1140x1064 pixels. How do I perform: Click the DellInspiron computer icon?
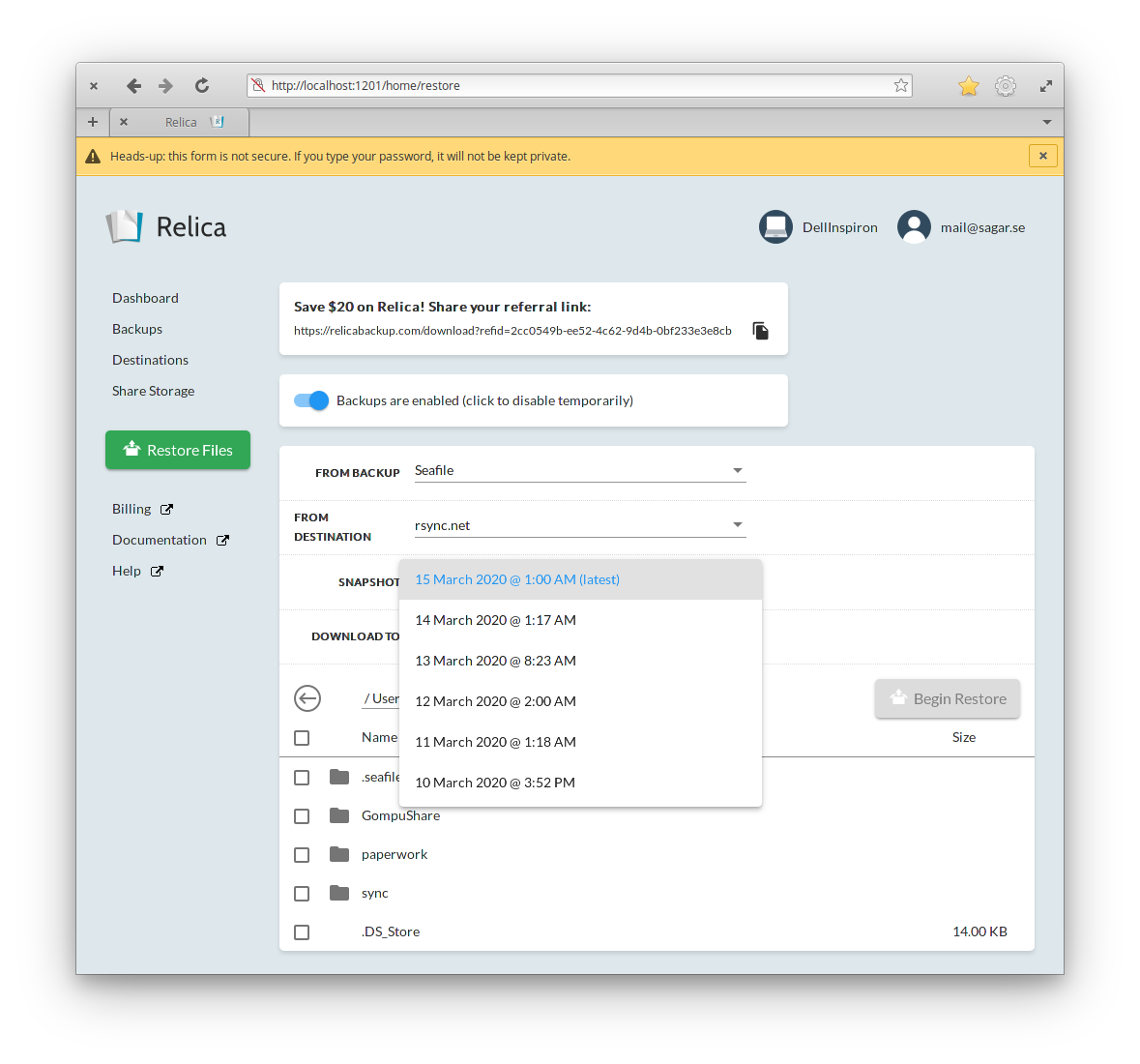tap(775, 227)
